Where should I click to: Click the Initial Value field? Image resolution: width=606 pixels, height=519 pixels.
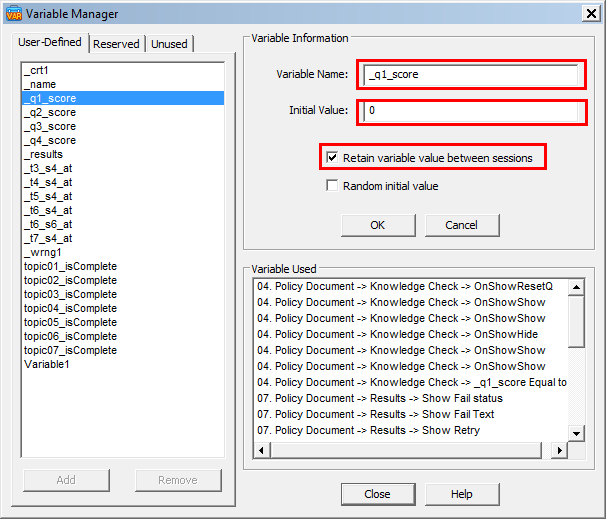tap(472, 111)
